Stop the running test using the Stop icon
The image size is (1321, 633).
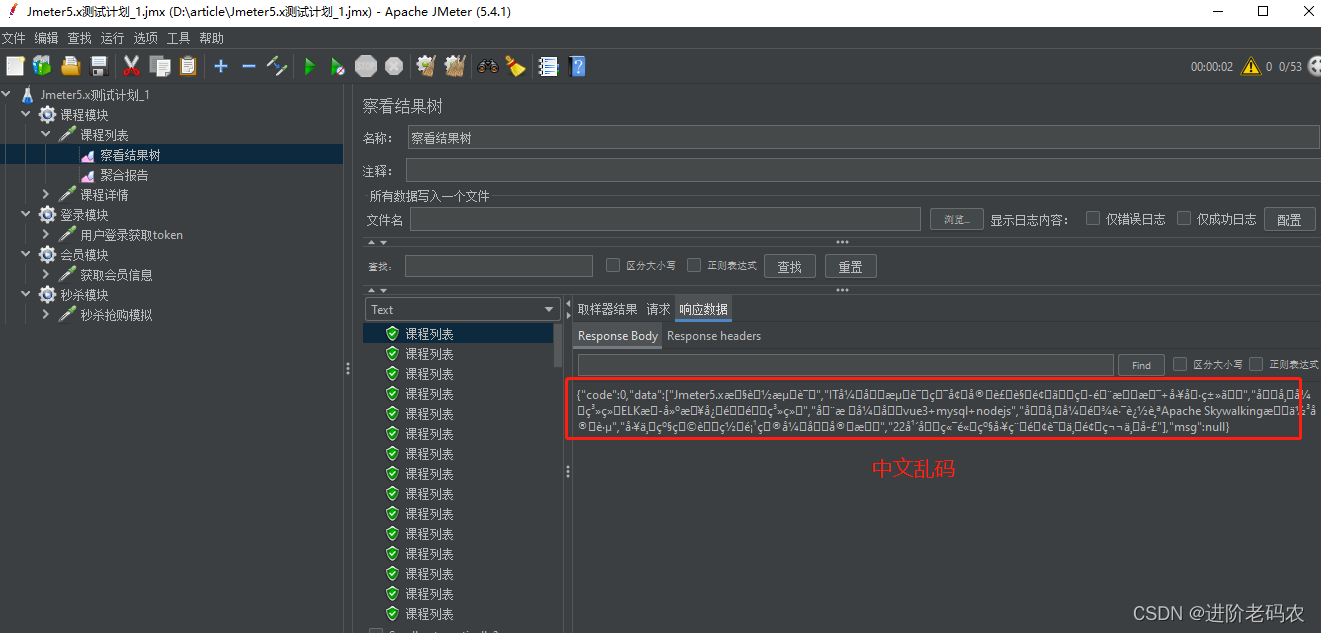[365, 66]
